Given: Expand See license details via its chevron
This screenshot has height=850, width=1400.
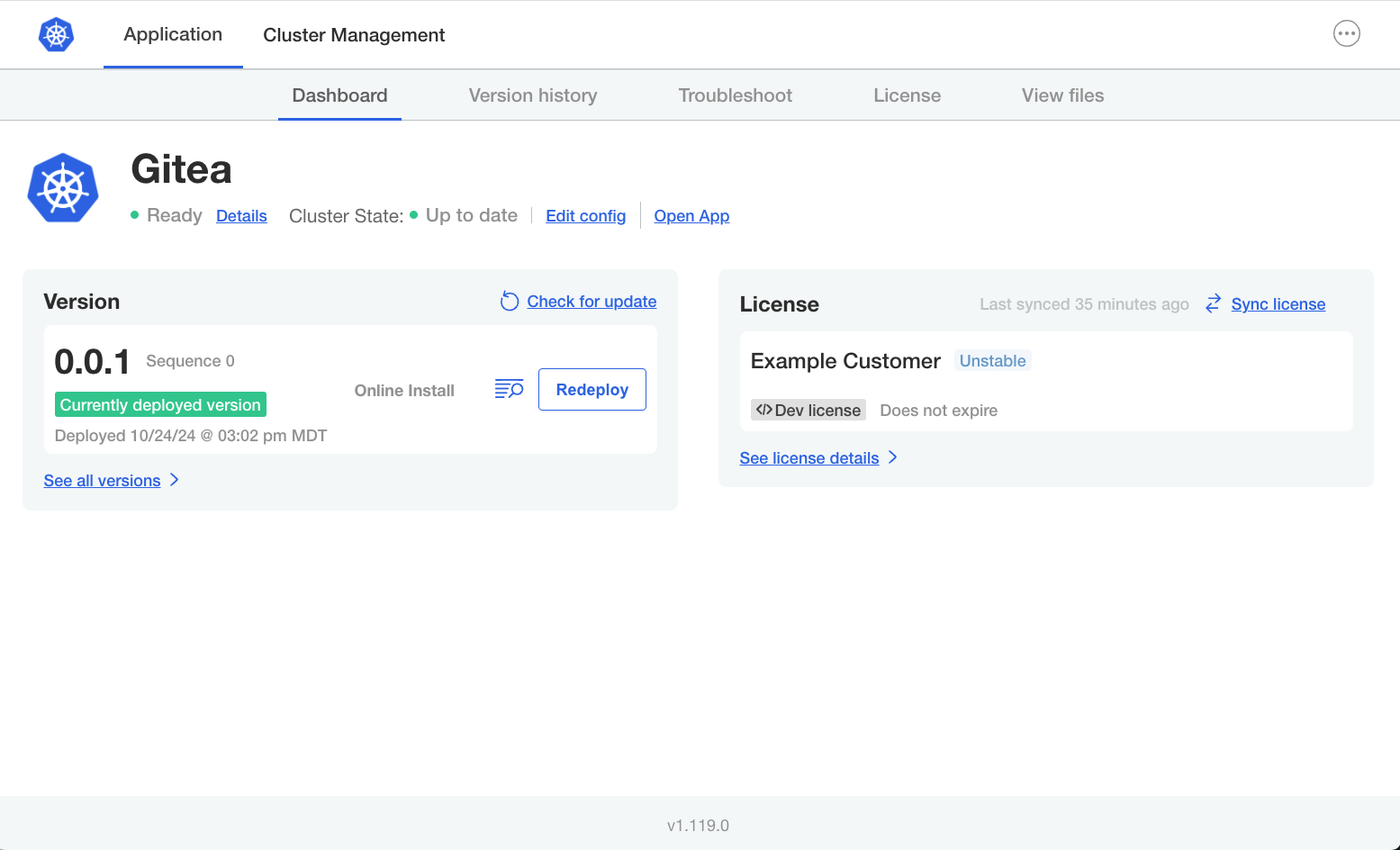Looking at the screenshot, I should pos(892,457).
